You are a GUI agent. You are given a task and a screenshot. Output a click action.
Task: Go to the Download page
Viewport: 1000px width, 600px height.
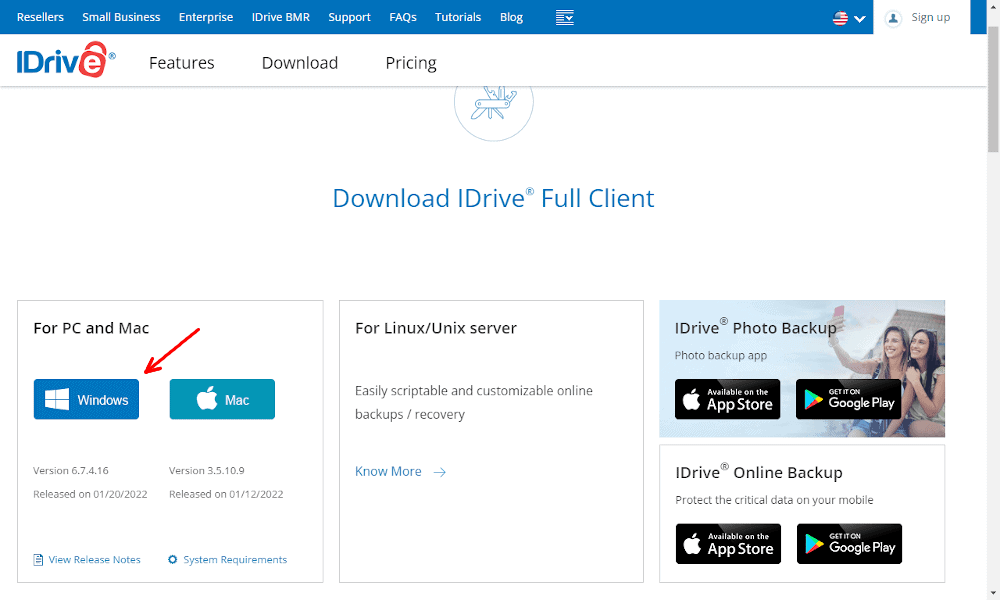coord(300,63)
